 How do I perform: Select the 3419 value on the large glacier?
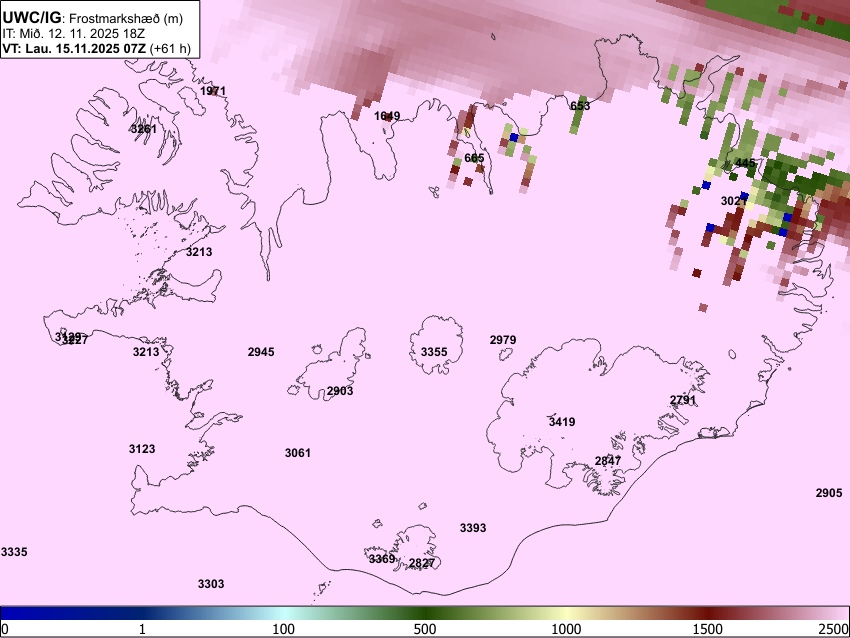click(x=562, y=421)
